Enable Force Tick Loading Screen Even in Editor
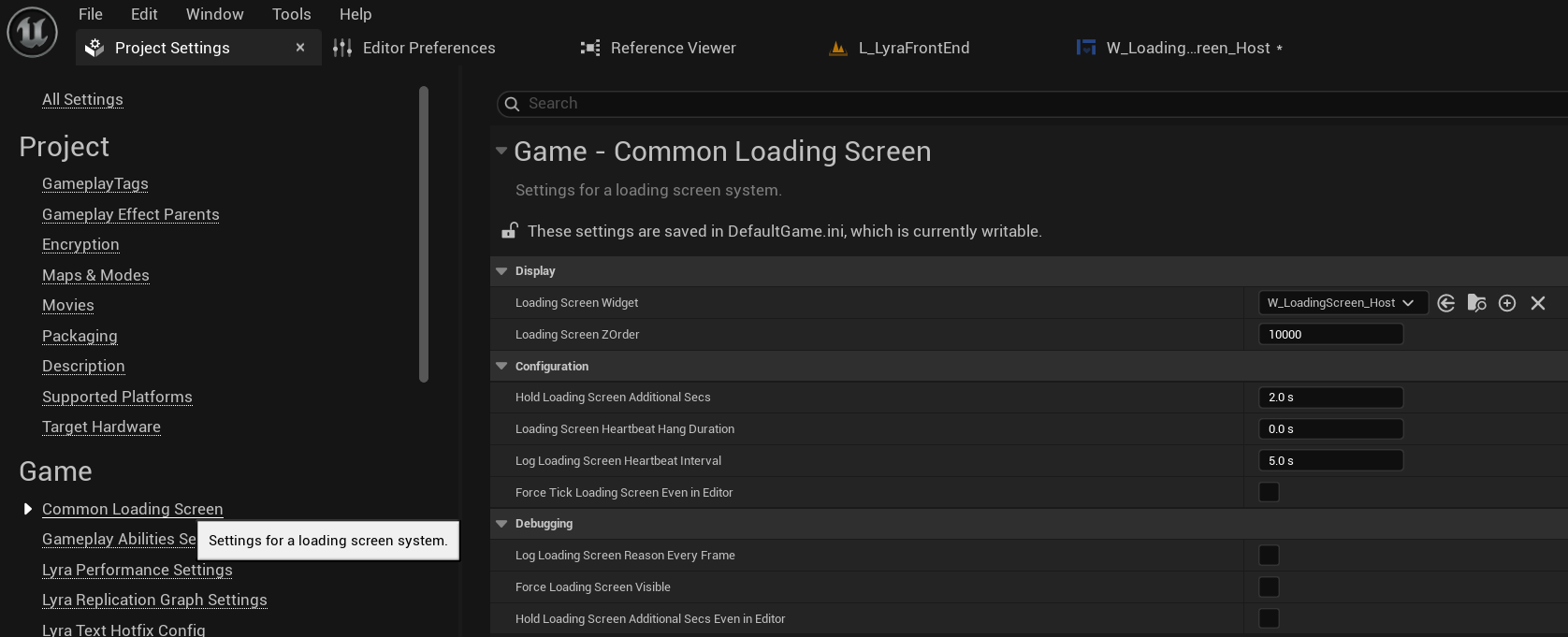Screen dimensions: 1568x637 1269,492
